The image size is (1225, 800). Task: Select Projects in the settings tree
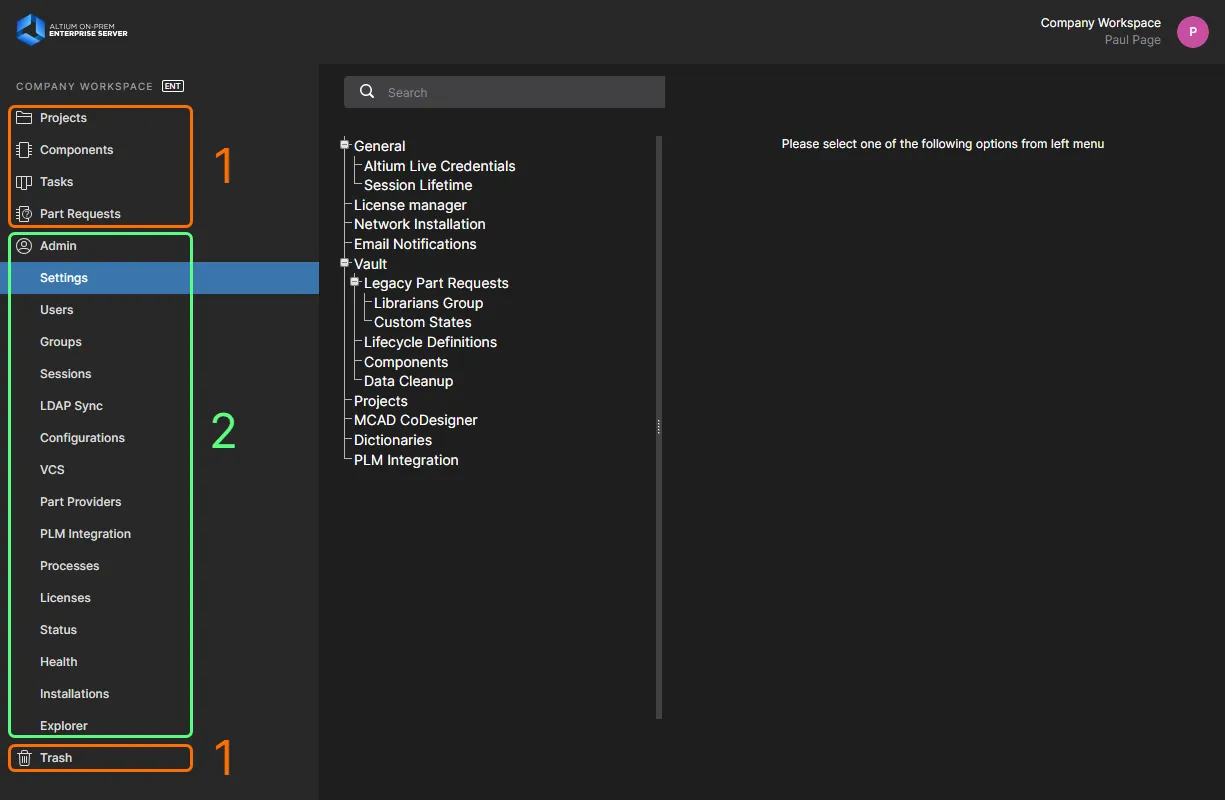[x=381, y=401]
